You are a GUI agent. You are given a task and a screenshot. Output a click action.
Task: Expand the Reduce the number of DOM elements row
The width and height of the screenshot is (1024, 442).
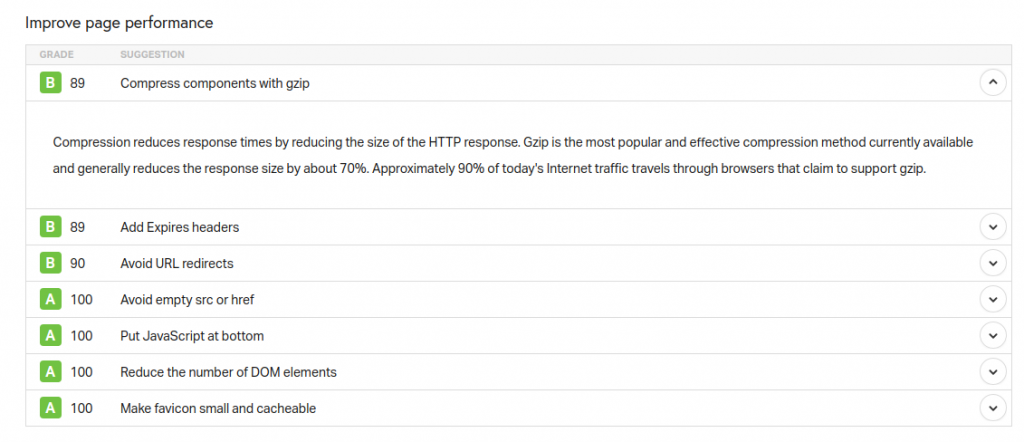click(992, 372)
